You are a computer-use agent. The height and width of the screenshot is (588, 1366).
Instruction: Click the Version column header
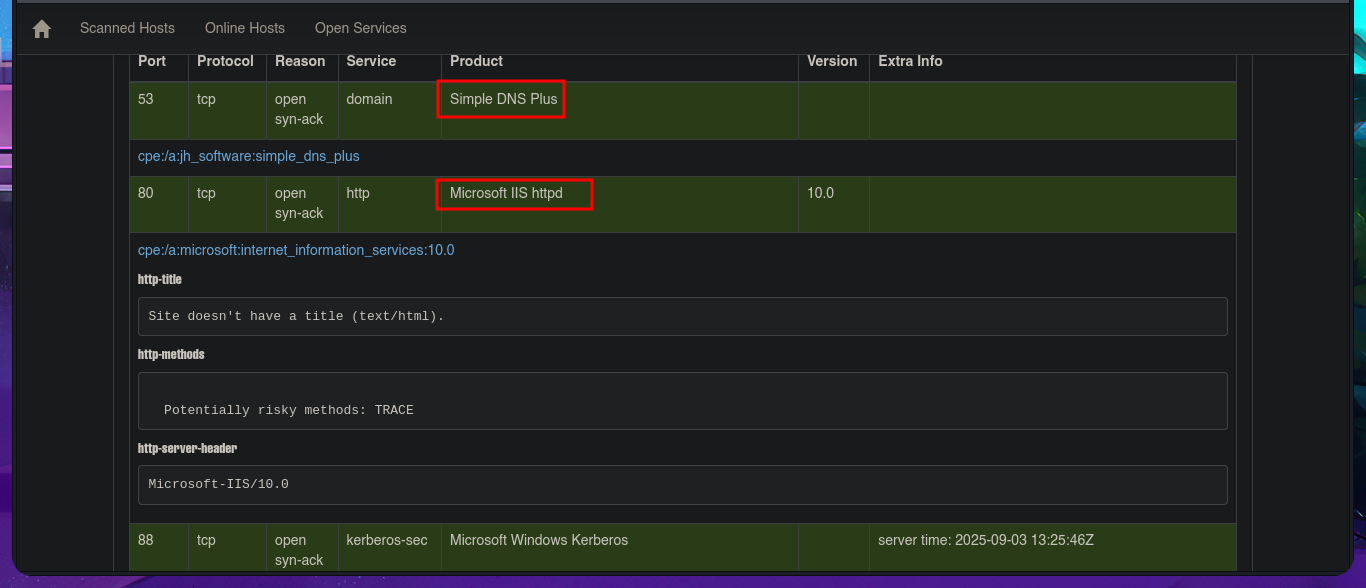[832, 61]
